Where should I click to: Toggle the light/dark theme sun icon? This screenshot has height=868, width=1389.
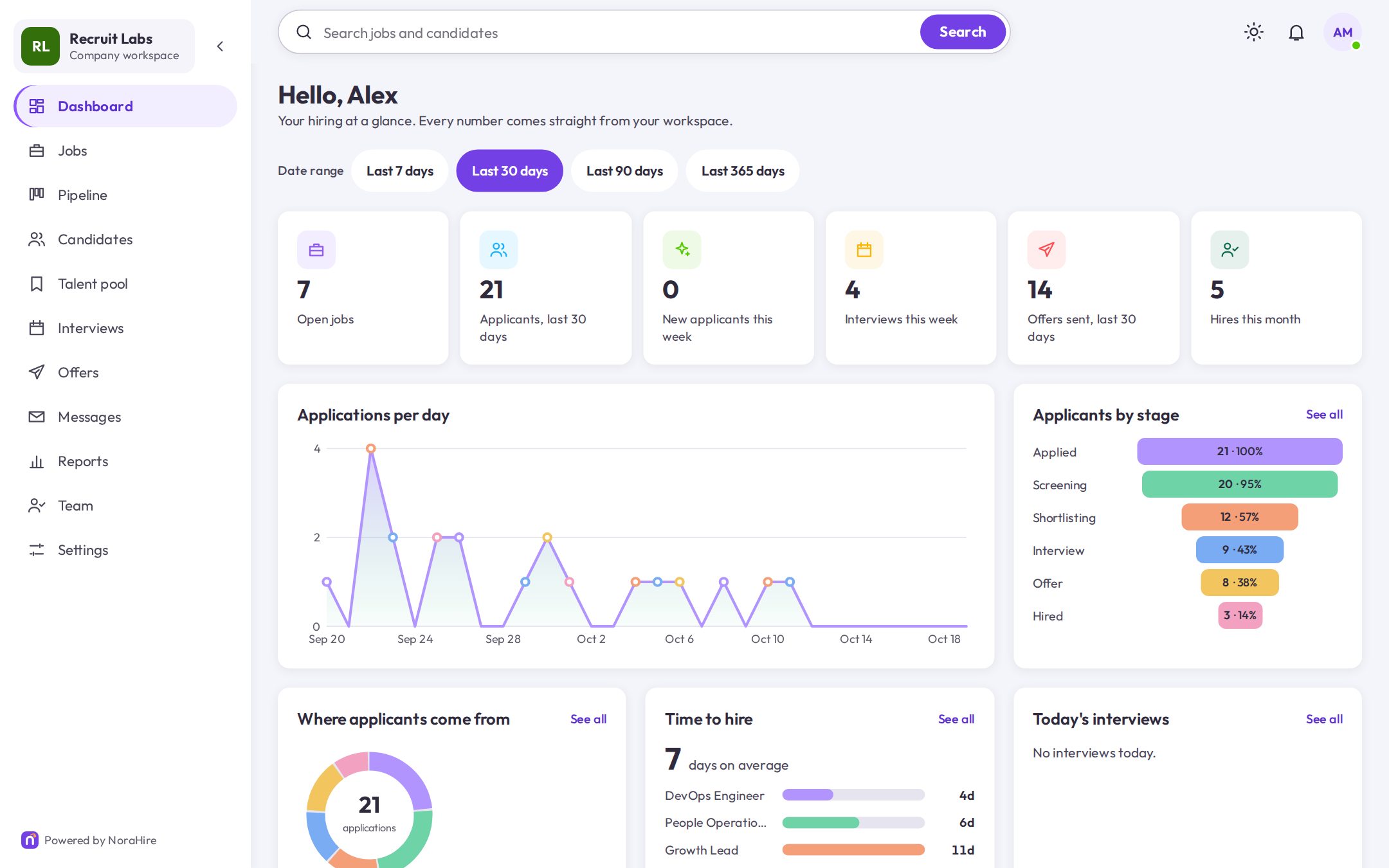(x=1253, y=32)
